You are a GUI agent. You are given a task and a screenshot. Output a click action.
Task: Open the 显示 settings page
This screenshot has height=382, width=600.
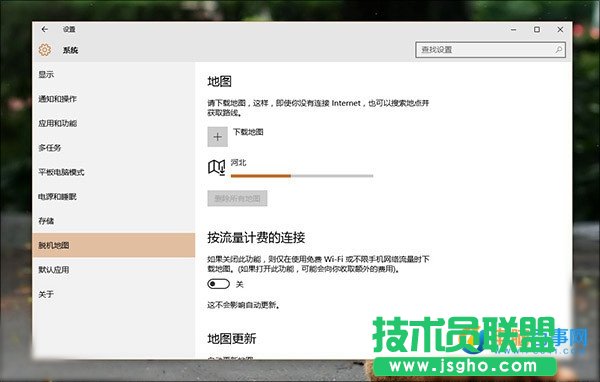pos(46,74)
